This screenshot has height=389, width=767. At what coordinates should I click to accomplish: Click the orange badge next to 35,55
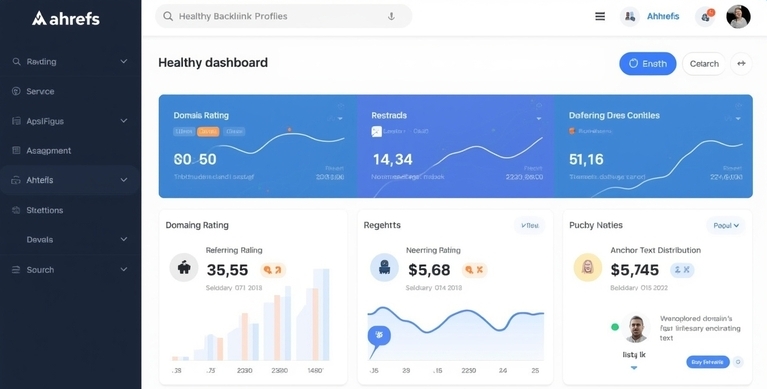(273, 270)
